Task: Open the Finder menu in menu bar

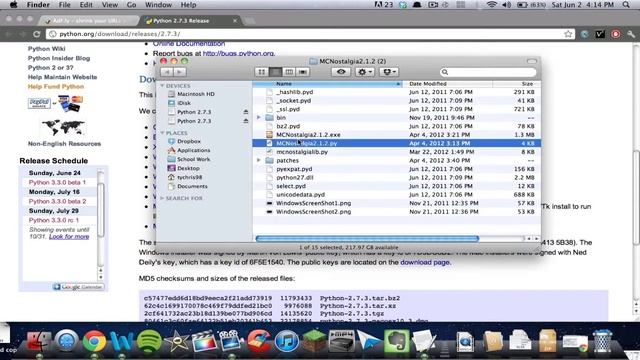Action: click(38, 5)
